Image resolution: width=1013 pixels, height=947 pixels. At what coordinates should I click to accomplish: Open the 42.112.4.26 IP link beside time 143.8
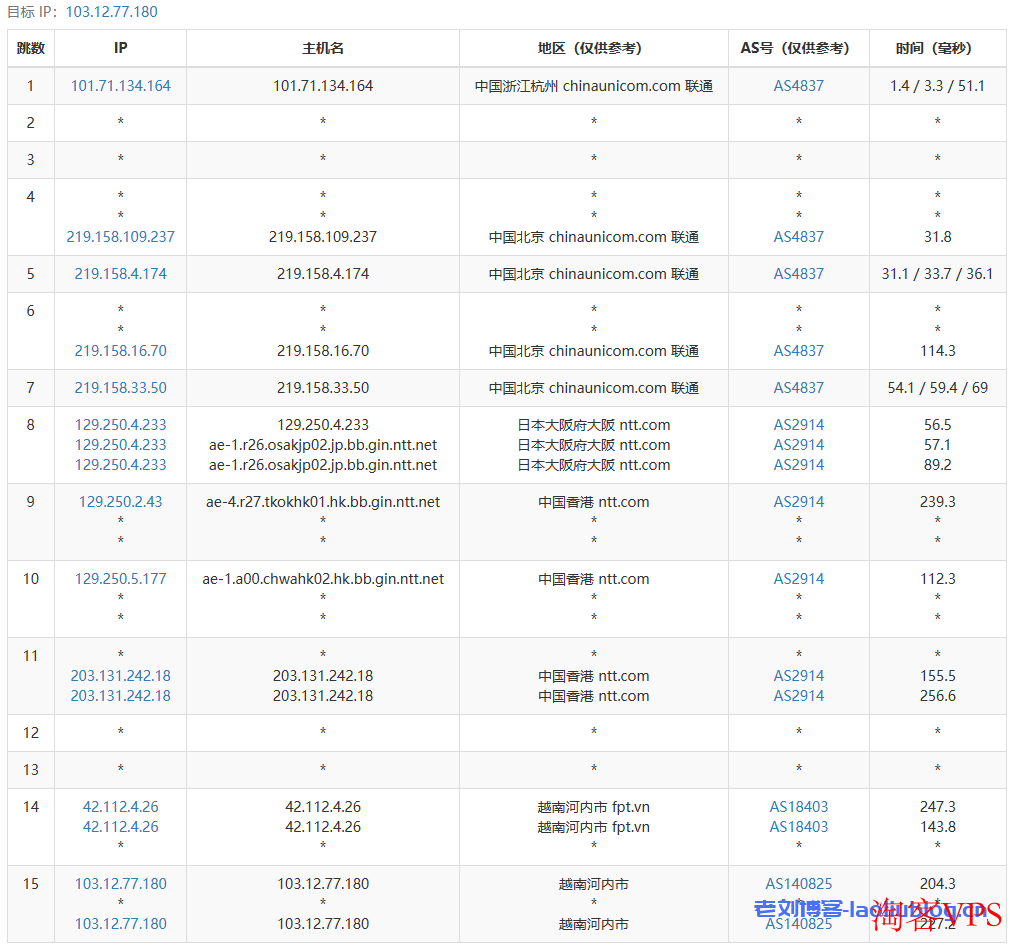click(121, 827)
